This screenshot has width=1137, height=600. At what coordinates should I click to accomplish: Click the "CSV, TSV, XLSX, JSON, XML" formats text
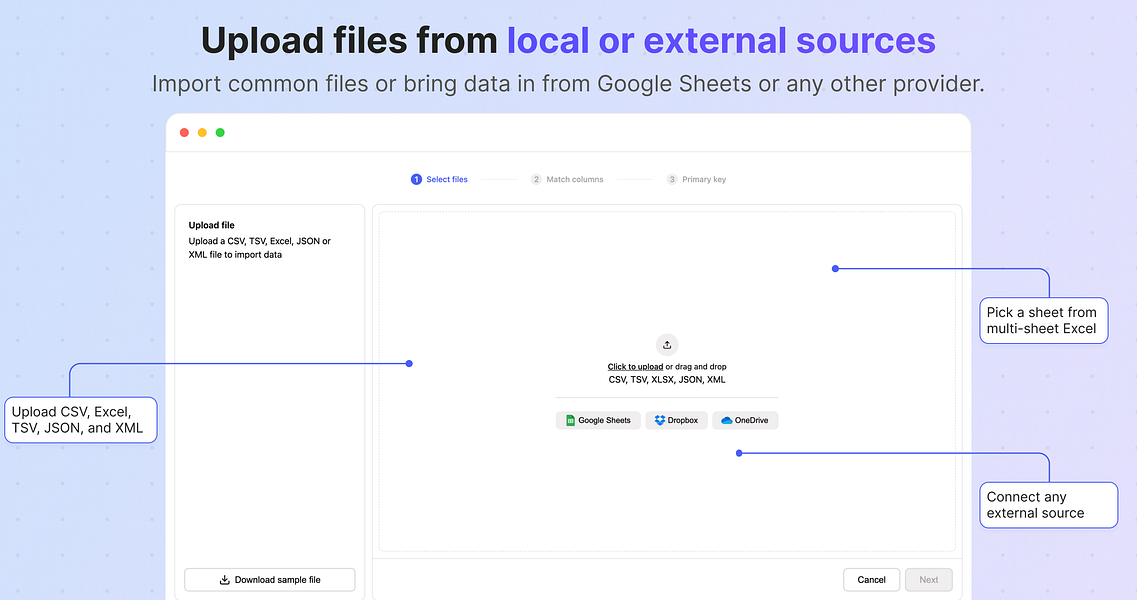(667, 379)
